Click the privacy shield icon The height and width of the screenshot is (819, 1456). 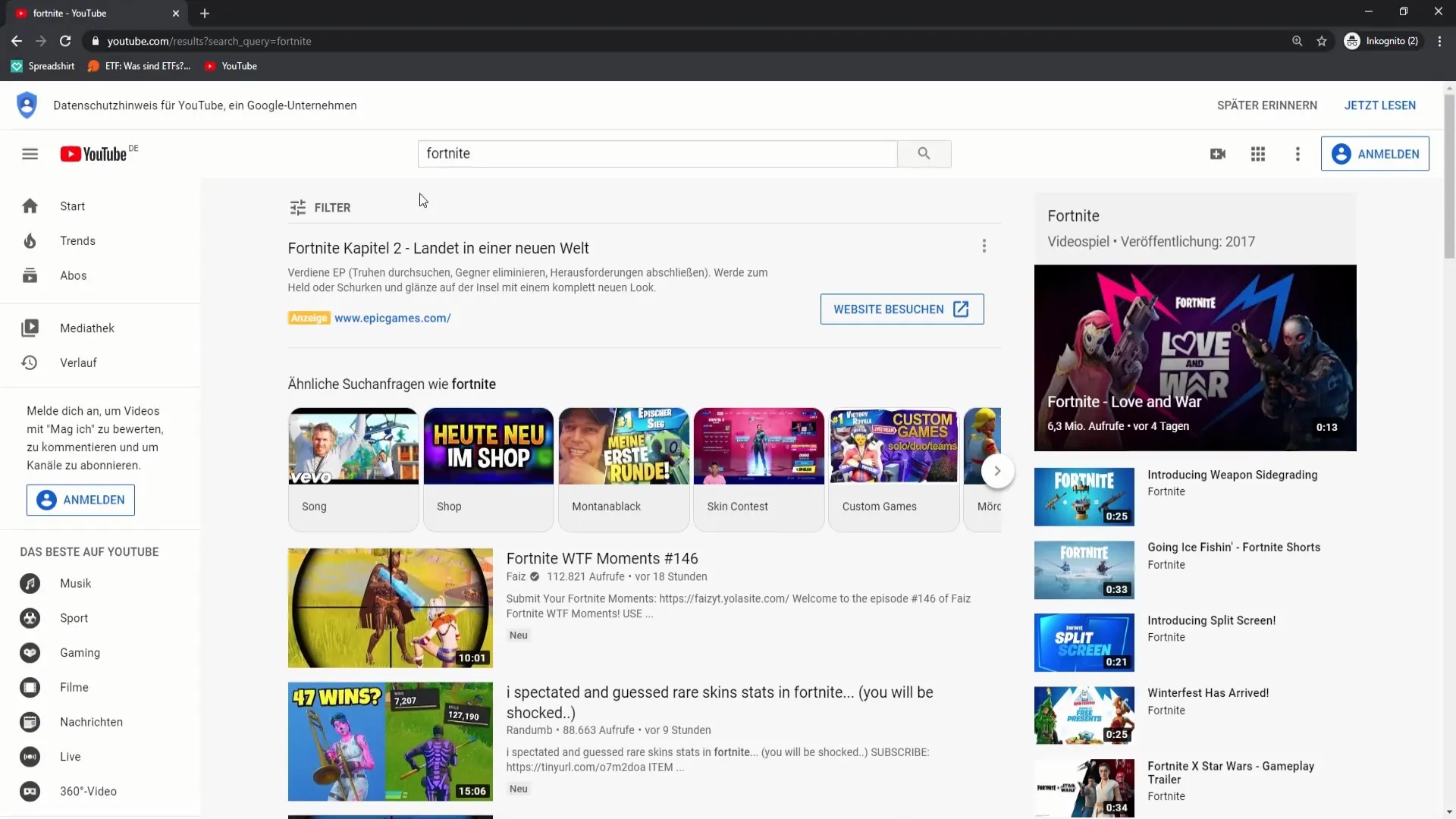(x=27, y=105)
